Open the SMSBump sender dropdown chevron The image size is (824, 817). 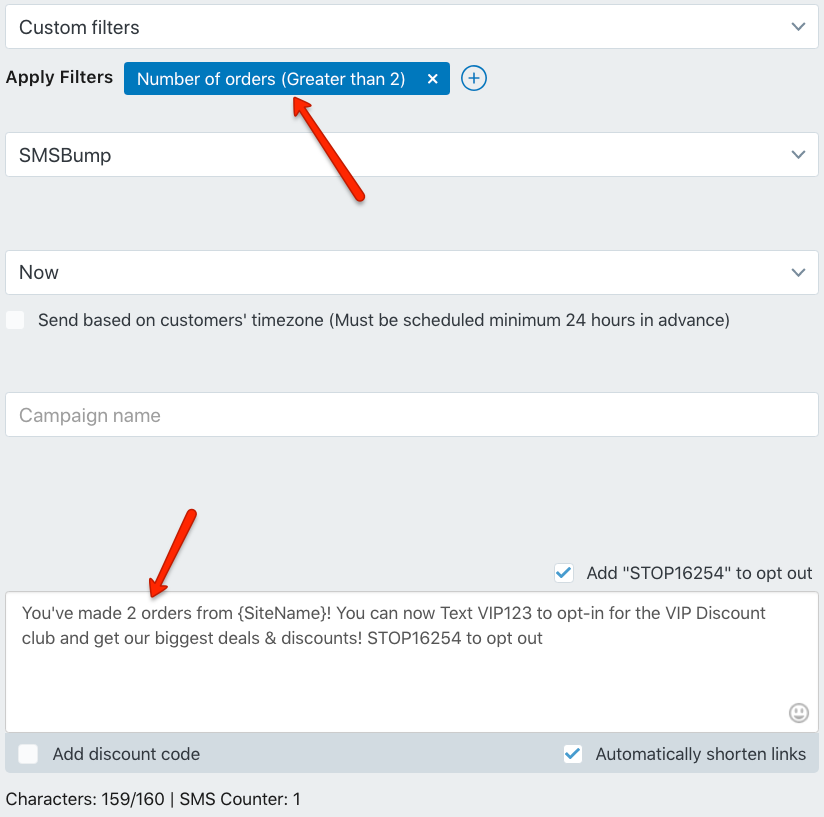(798, 154)
